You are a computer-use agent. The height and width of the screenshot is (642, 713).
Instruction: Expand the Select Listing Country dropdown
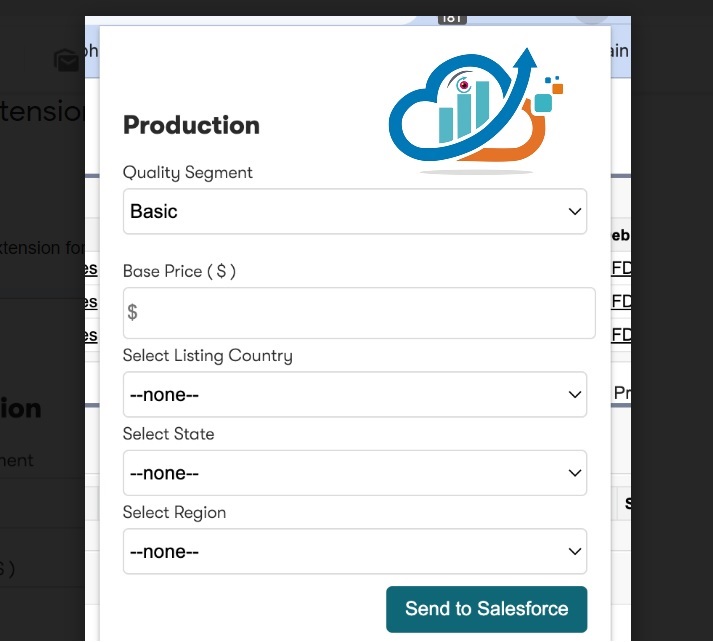click(355, 394)
